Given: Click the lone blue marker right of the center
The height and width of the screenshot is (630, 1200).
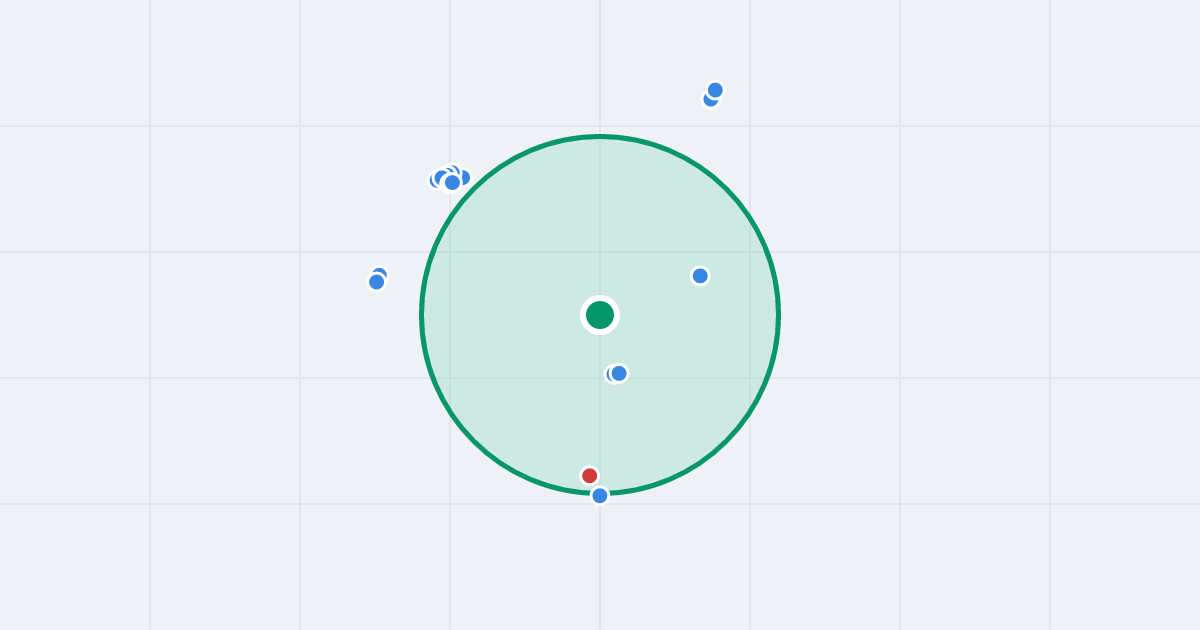Looking at the screenshot, I should (700, 276).
